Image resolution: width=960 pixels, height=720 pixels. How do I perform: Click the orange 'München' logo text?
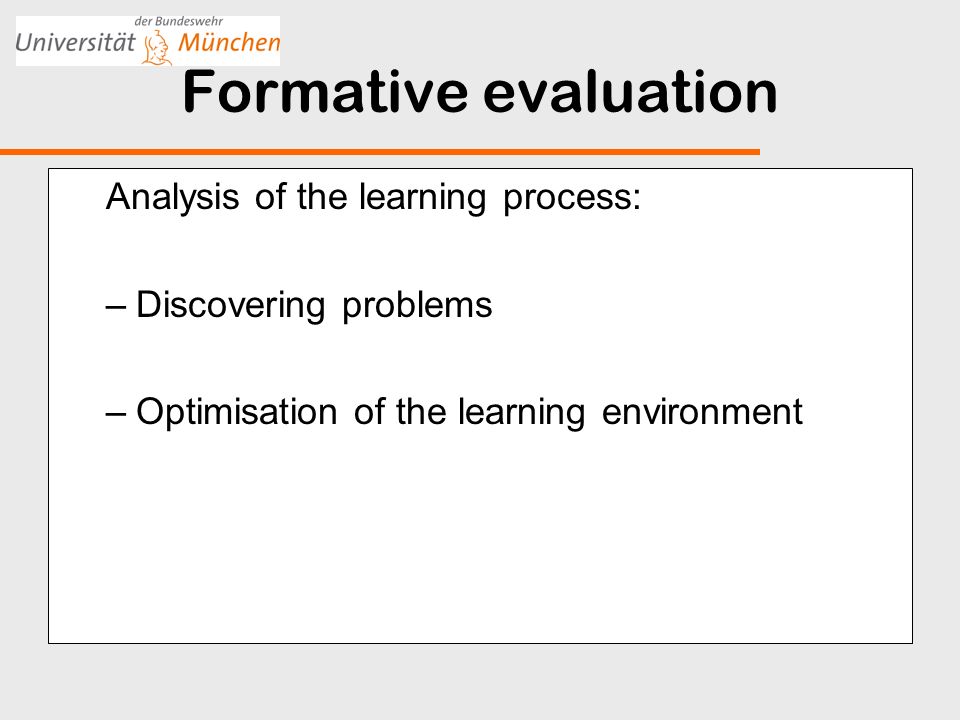coord(229,42)
